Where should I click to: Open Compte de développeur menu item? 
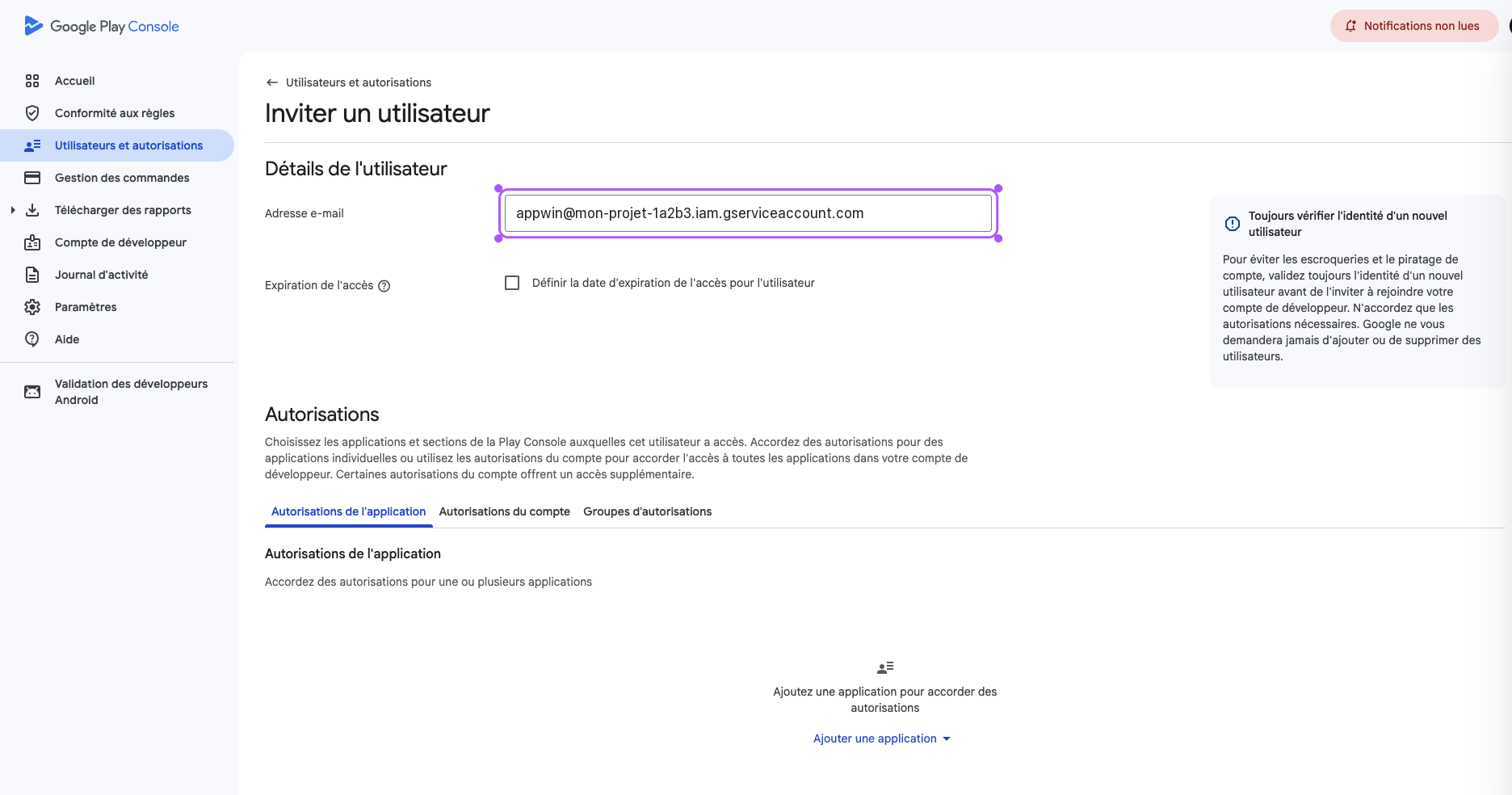click(x=117, y=242)
